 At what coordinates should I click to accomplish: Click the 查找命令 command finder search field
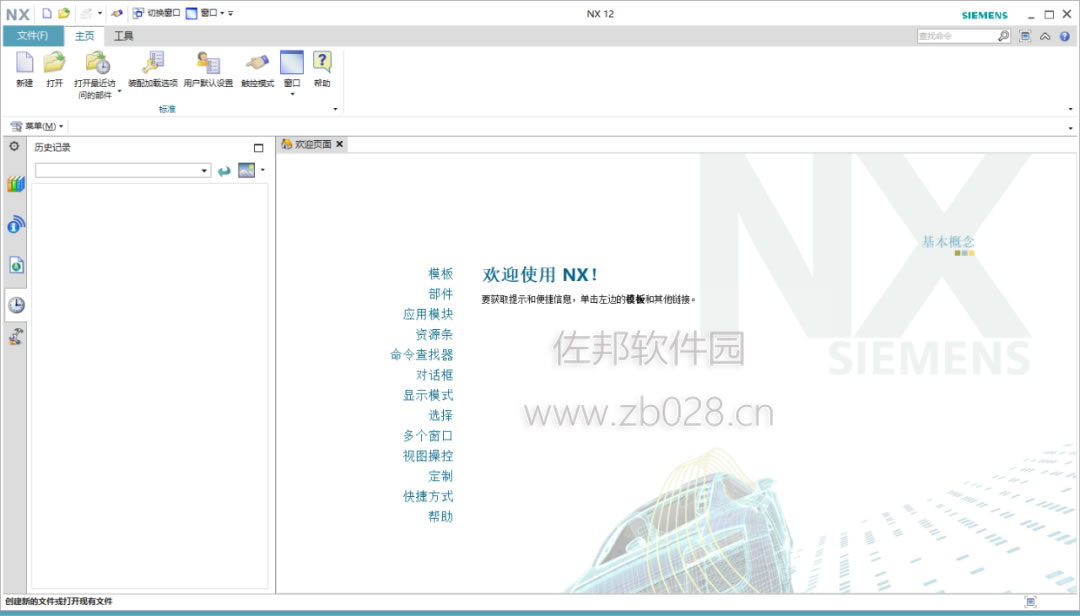coord(956,36)
